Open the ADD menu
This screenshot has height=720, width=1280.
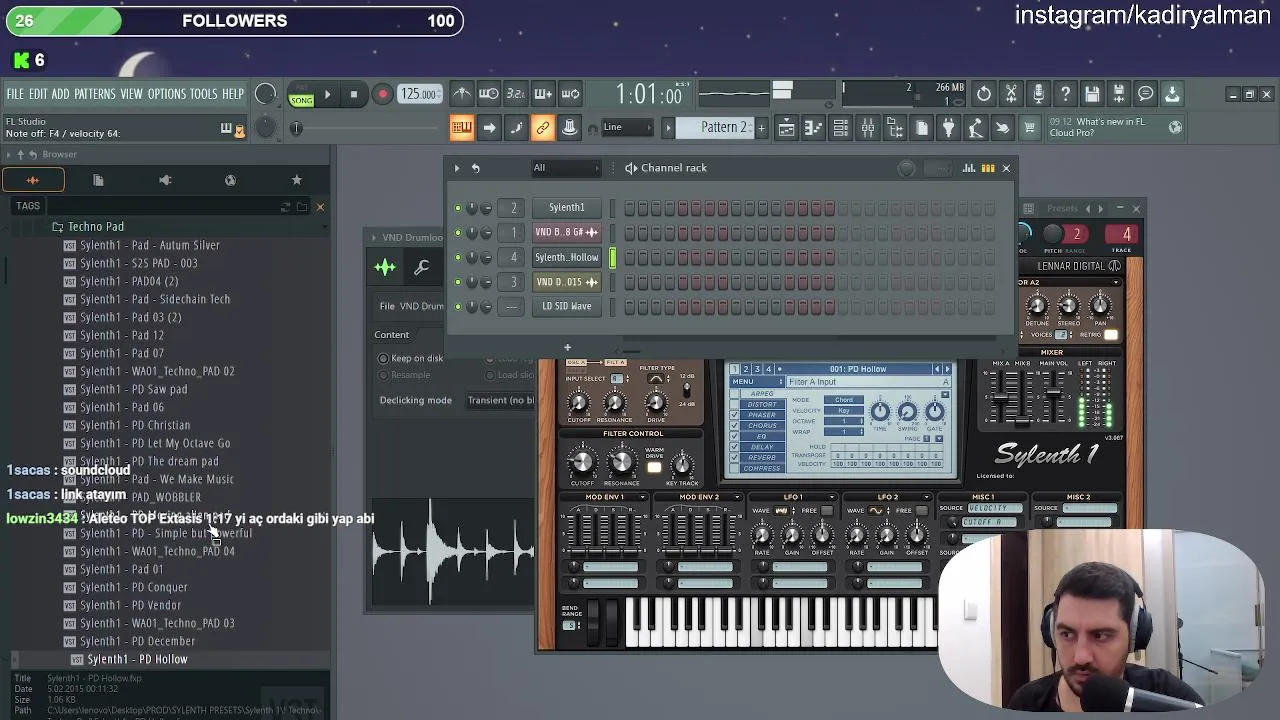(60, 94)
